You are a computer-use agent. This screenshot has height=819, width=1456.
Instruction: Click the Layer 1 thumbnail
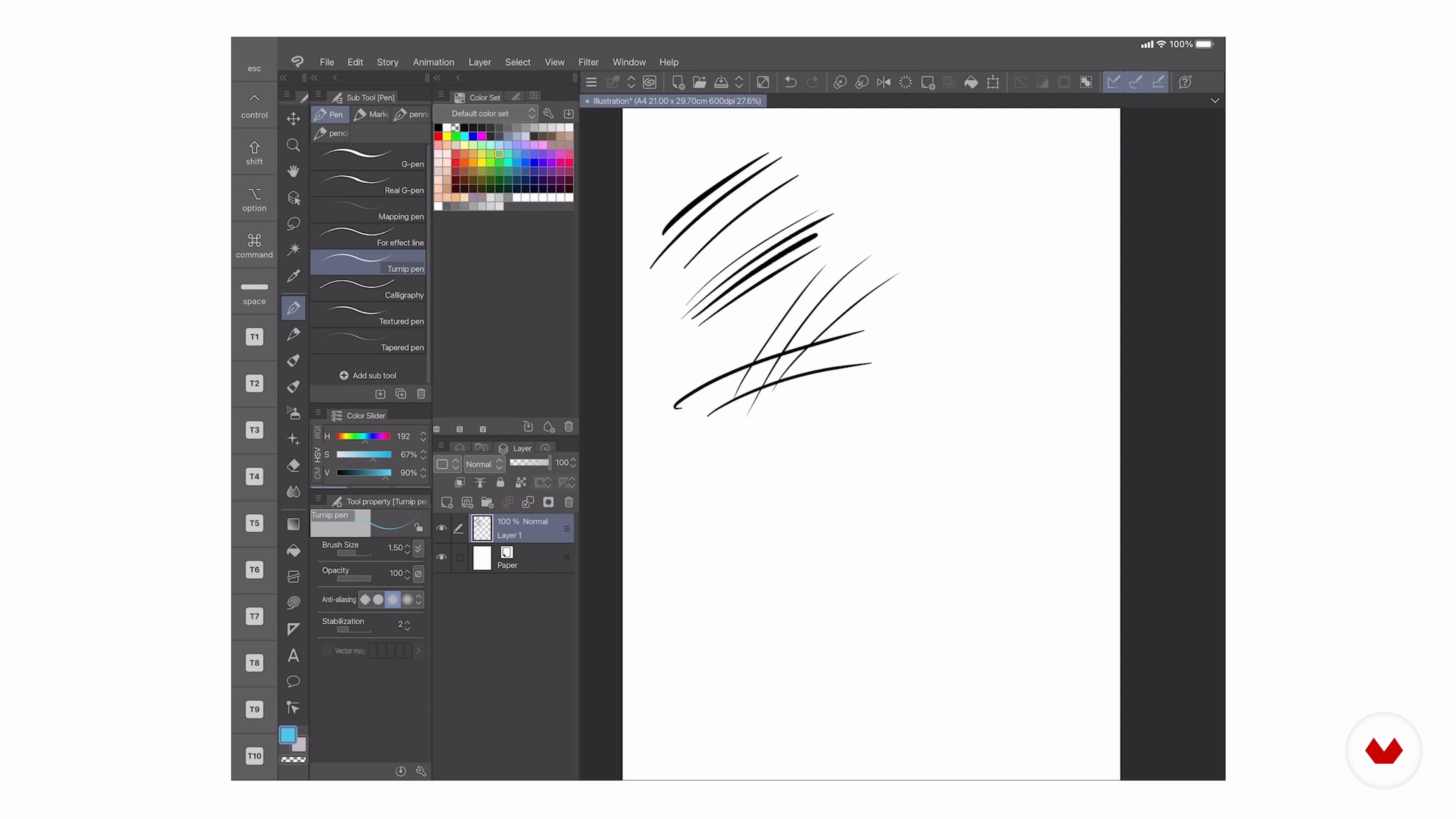click(482, 528)
